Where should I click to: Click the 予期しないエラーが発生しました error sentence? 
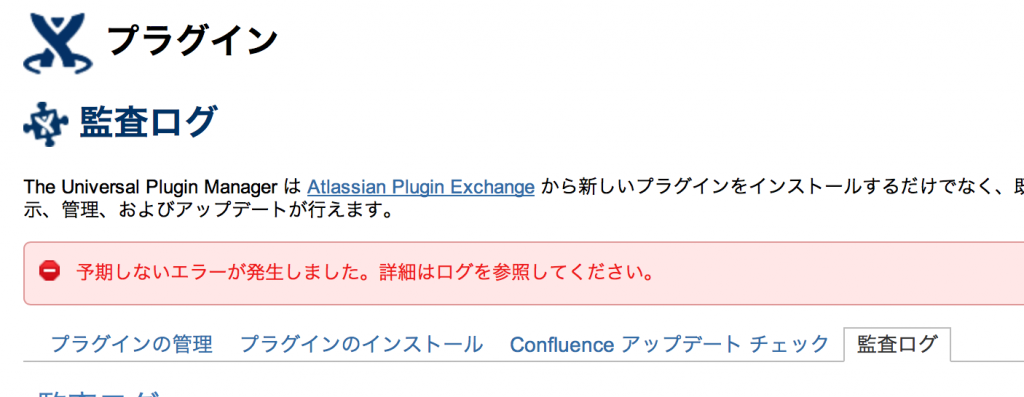(x=226, y=272)
